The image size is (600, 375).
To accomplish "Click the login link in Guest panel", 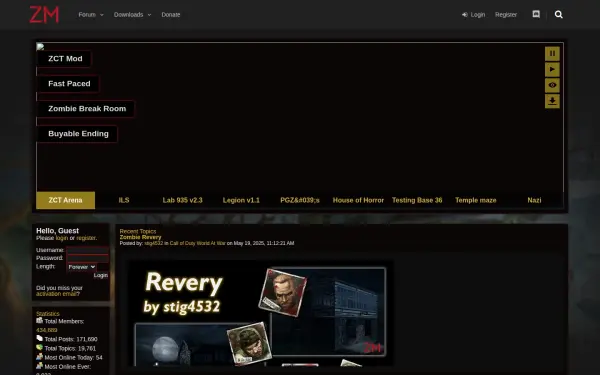I will [x=62, y=238].
